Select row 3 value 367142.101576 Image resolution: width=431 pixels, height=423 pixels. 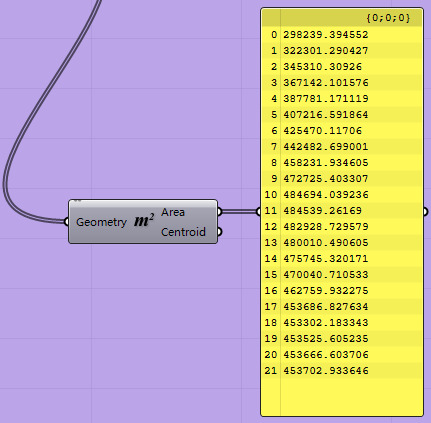(x=326, y=83)
